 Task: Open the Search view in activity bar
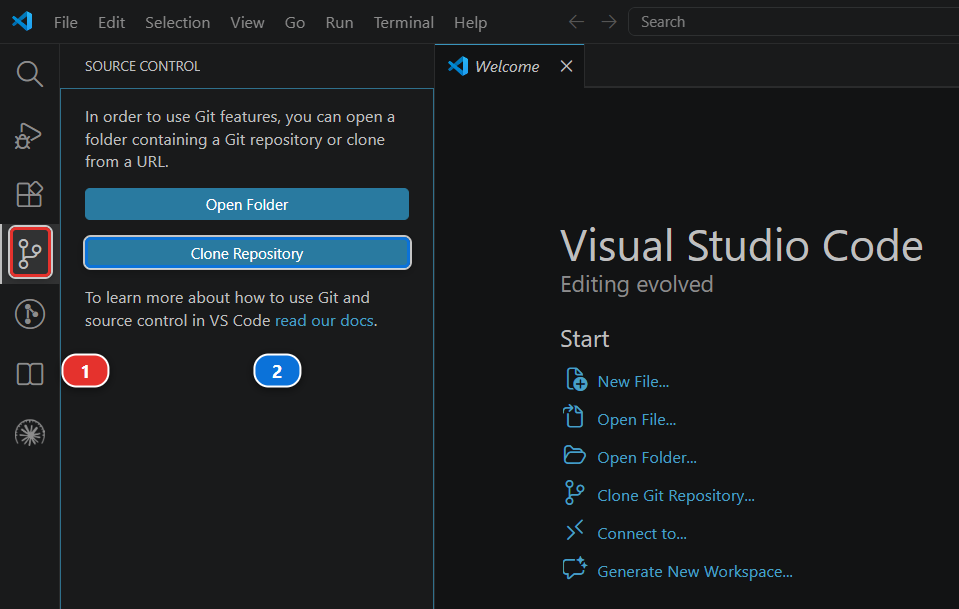(29, 74)
